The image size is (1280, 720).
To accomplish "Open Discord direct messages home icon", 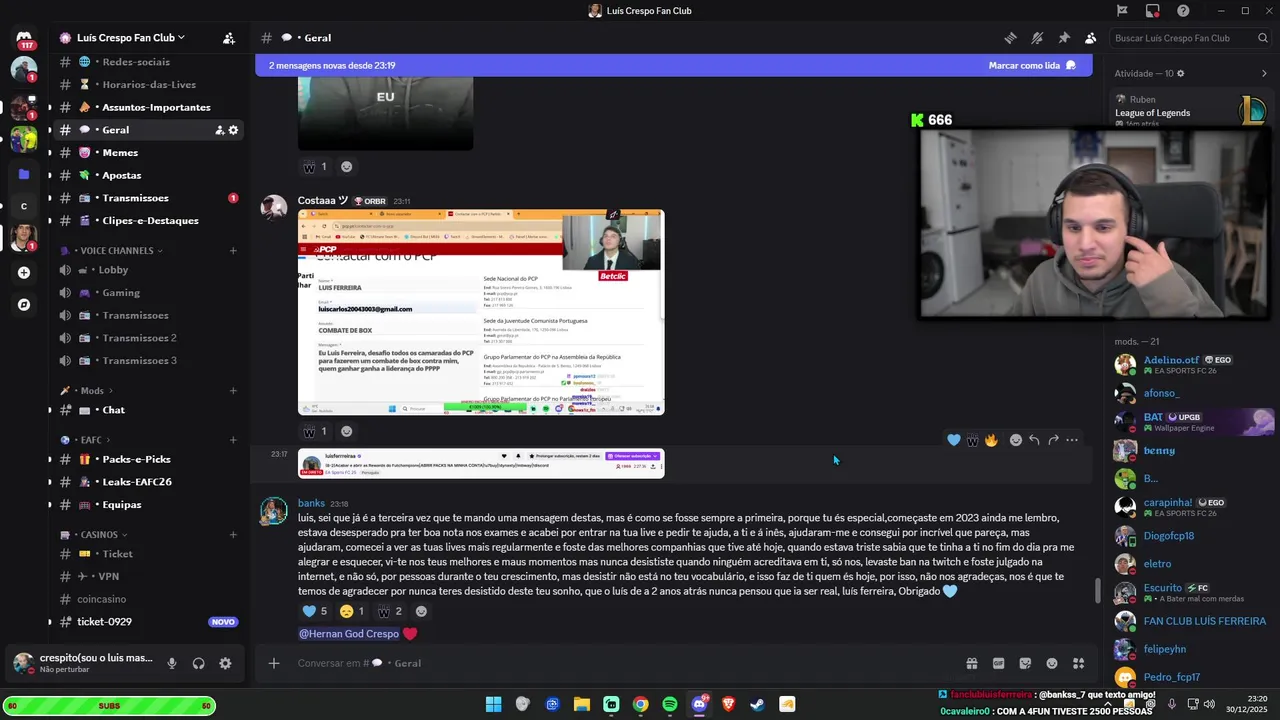I will click(24, 38).
